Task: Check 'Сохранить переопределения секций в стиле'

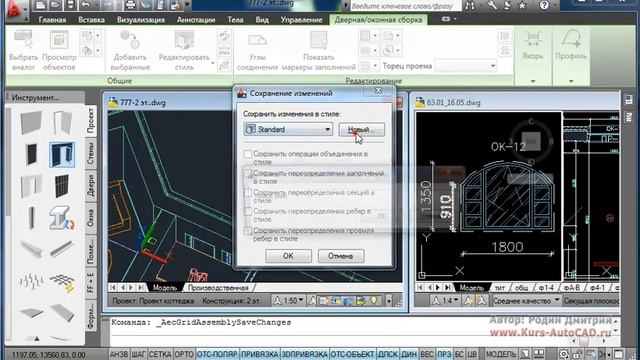Action: pyautogui.click(x=247, y=192)
